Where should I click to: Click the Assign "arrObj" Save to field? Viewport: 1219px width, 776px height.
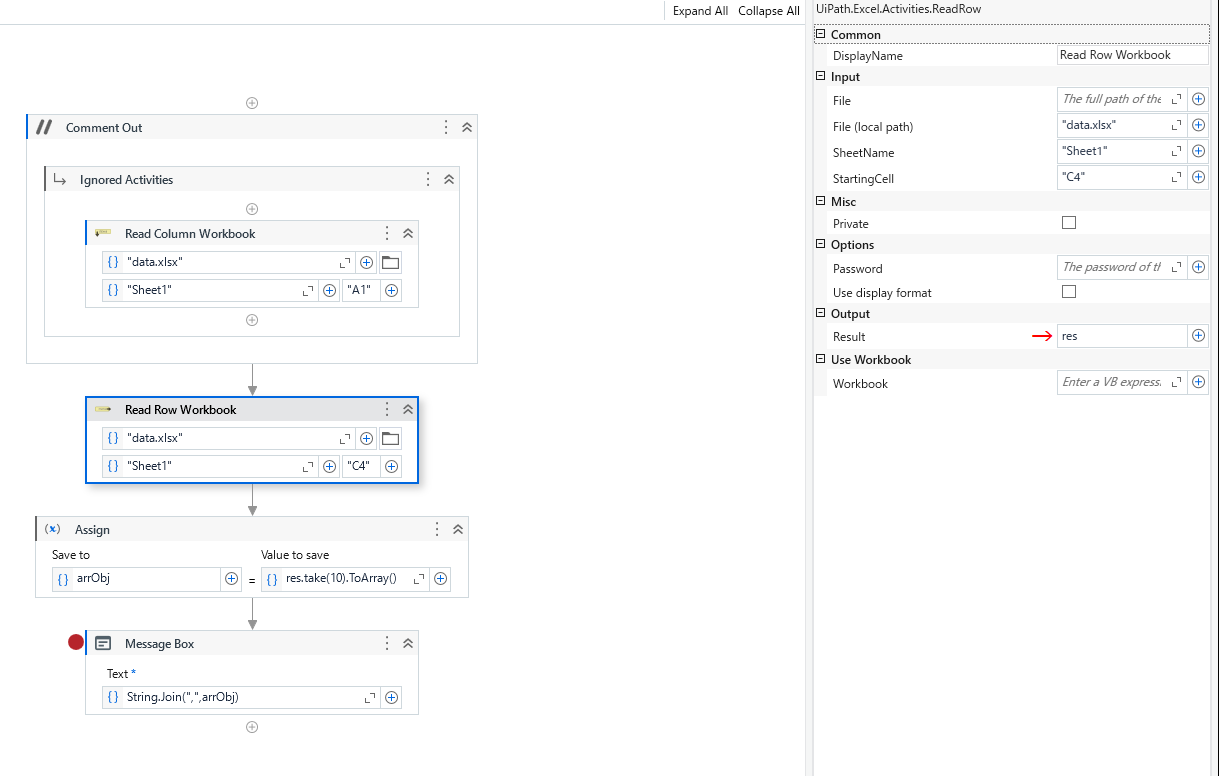pyautogui.click(x=136, y=578)
